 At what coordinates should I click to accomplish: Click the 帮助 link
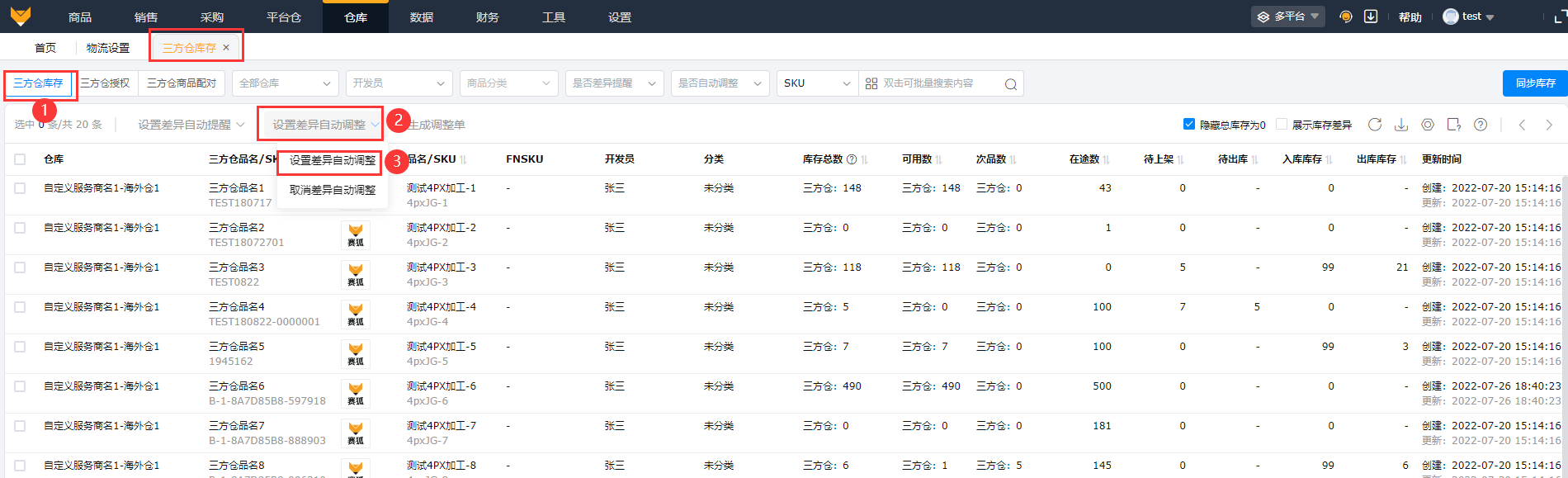(x=1410, y=17)
